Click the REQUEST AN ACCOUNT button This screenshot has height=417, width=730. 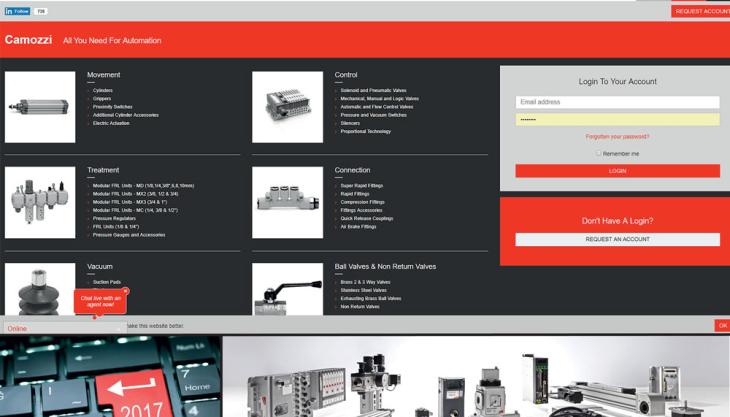click(617, 239)
